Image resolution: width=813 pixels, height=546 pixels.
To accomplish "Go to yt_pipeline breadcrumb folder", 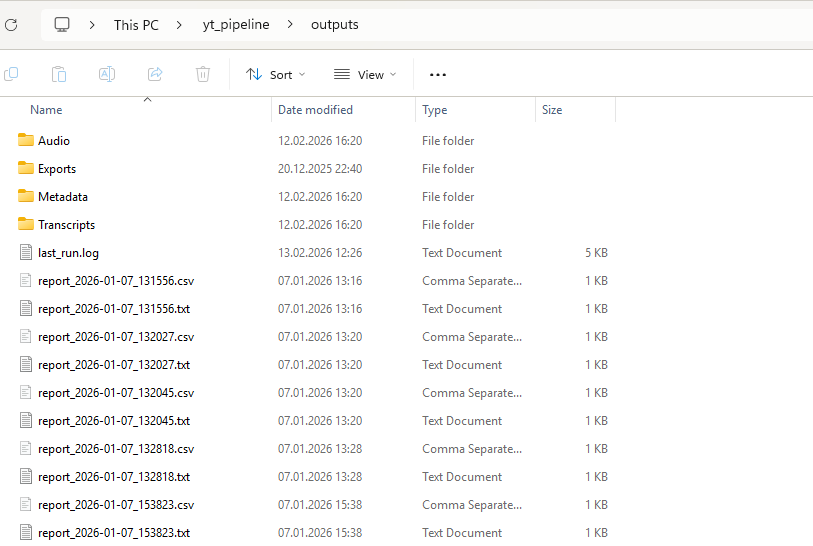I will tap(236, 24).
